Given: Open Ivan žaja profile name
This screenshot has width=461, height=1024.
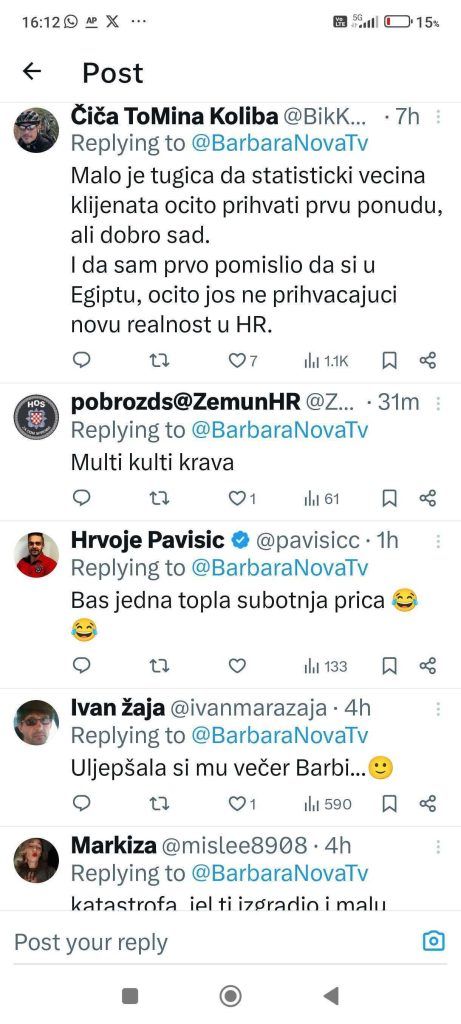Looking at the screenshot, I should (118, 707).
